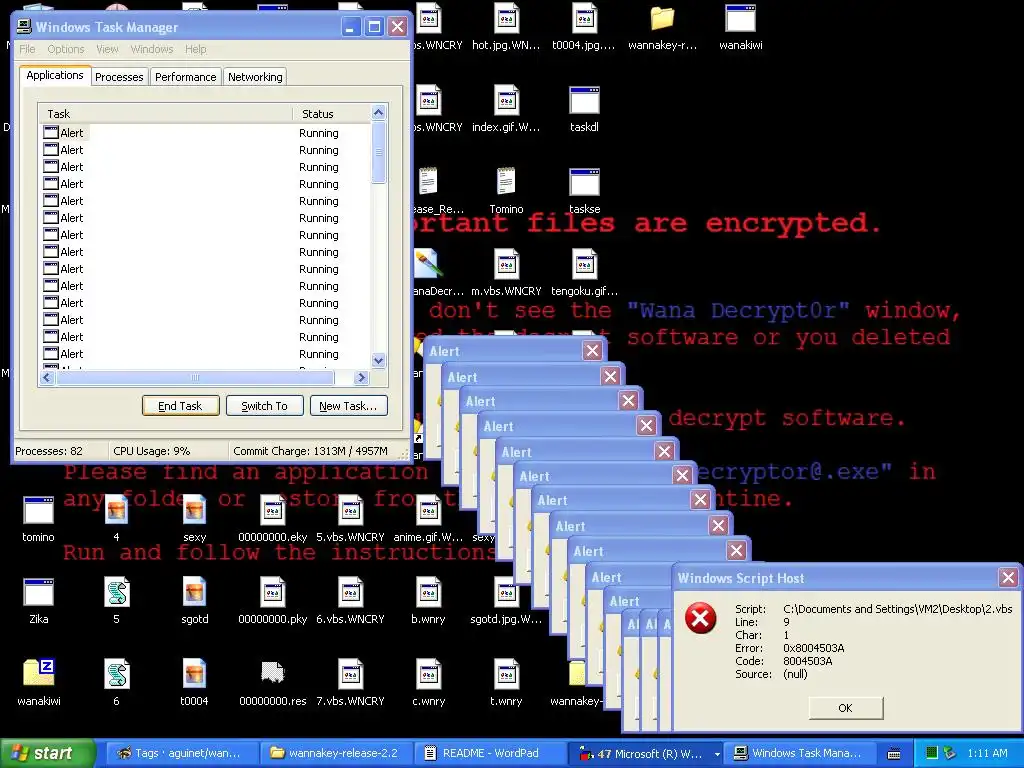Switch to the Processes tab

point(119,76)
